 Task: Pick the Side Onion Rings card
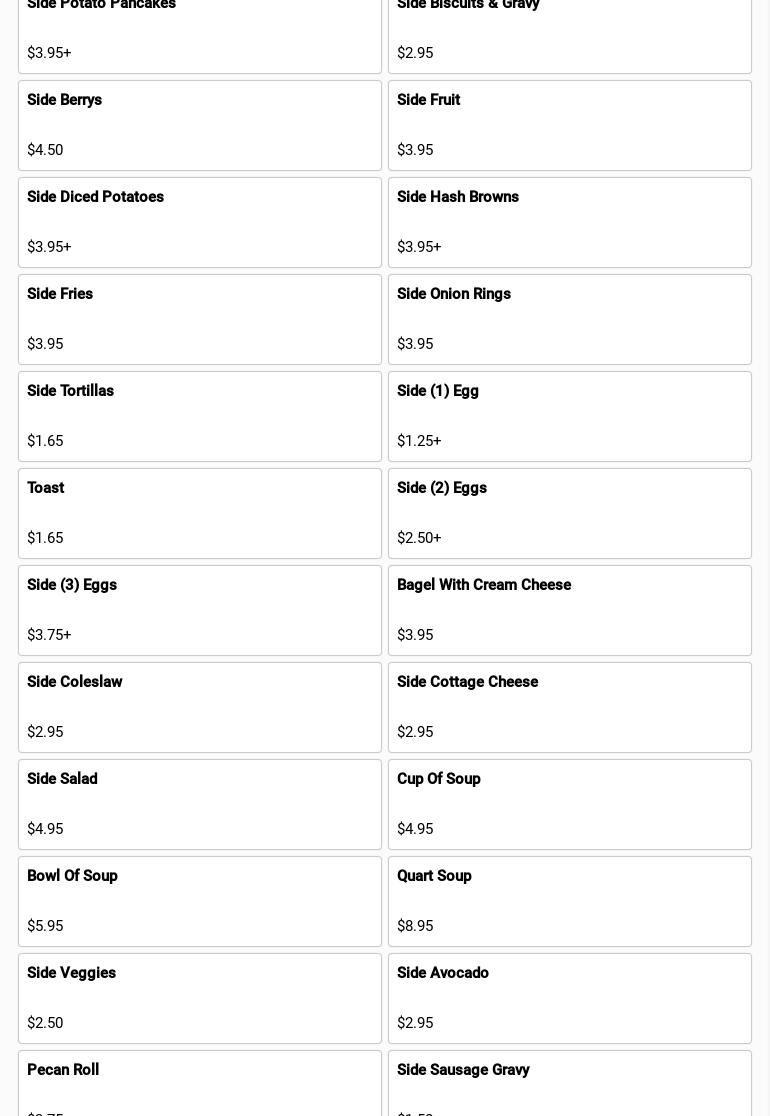coord(569,320)
